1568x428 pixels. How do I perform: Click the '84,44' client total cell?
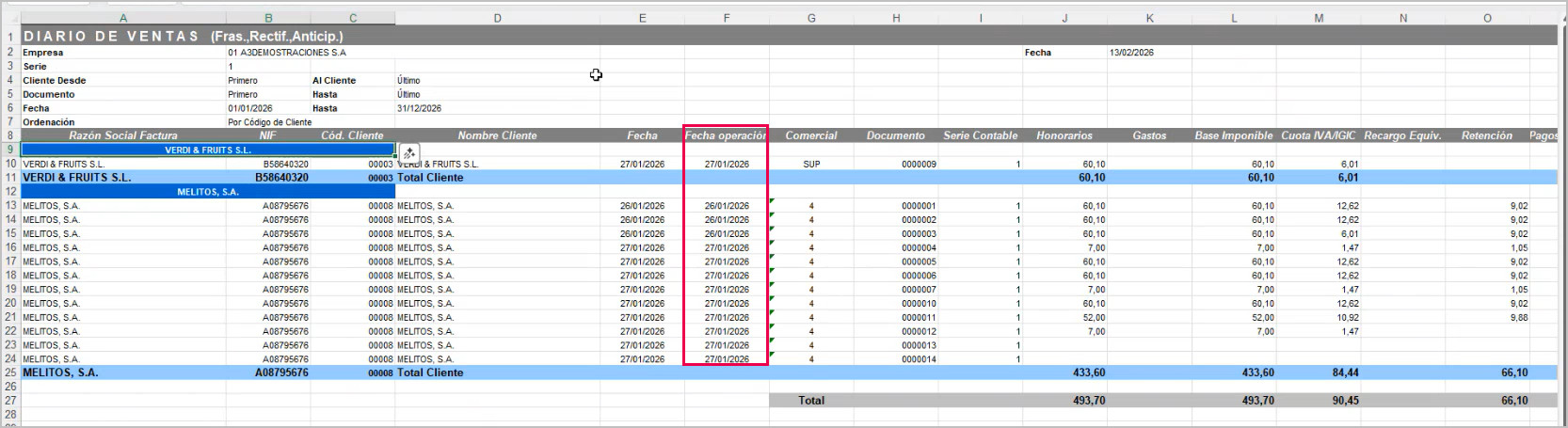point(1319,373)
